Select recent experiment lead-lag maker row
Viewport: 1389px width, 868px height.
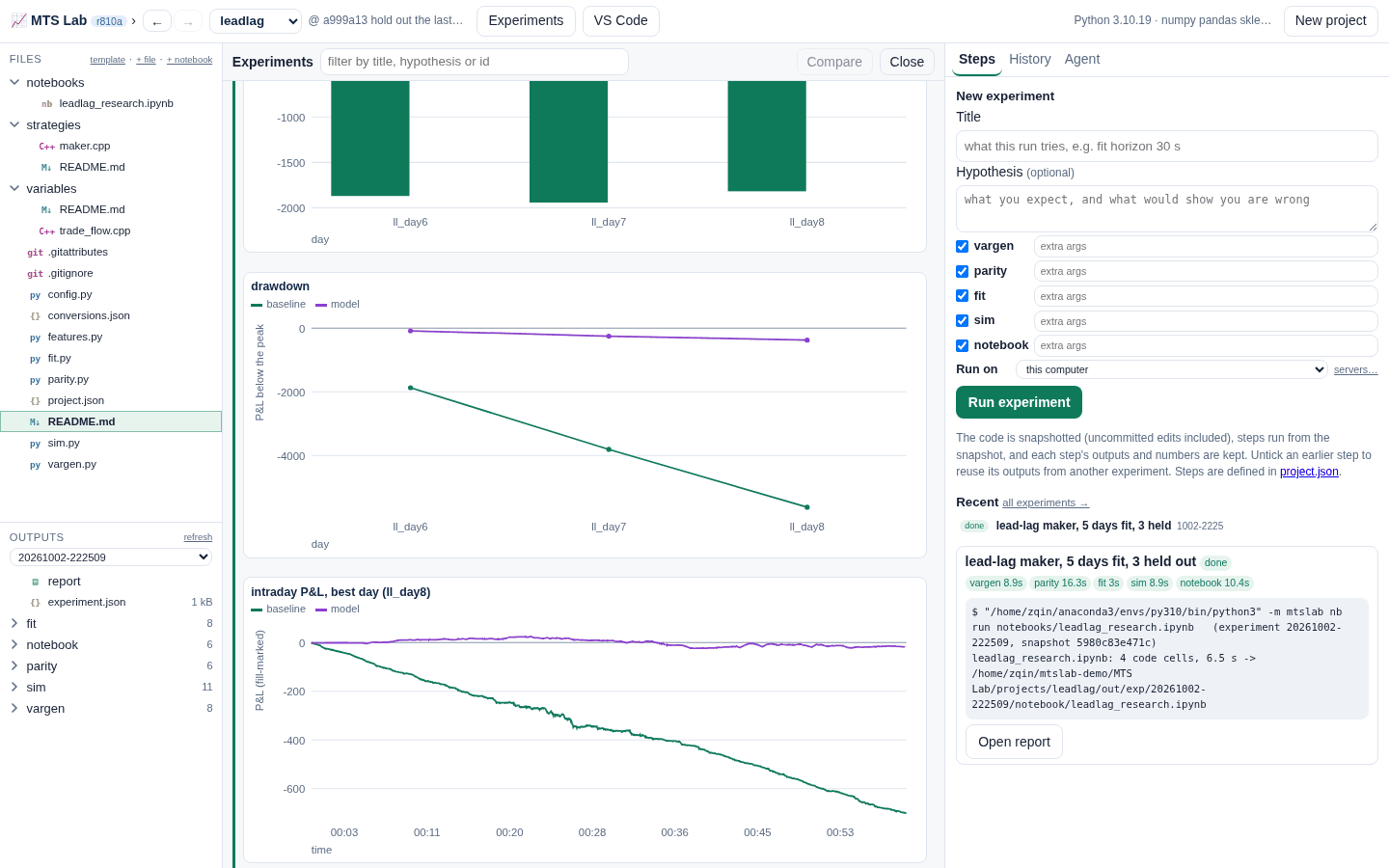tap(1167, 526)
